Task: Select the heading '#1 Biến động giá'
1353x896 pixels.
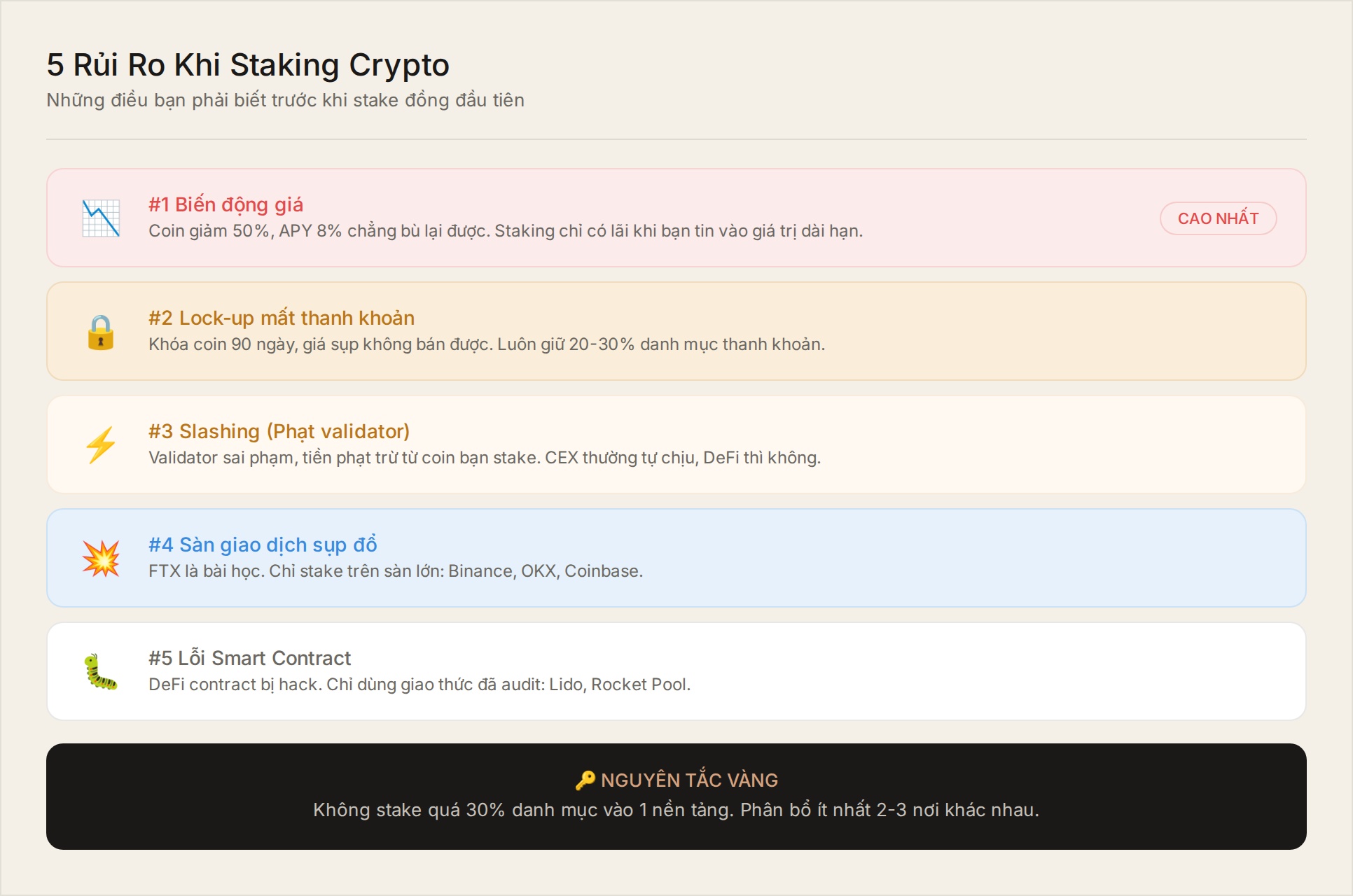Action: pyautogui.click(x=225, y=204)
